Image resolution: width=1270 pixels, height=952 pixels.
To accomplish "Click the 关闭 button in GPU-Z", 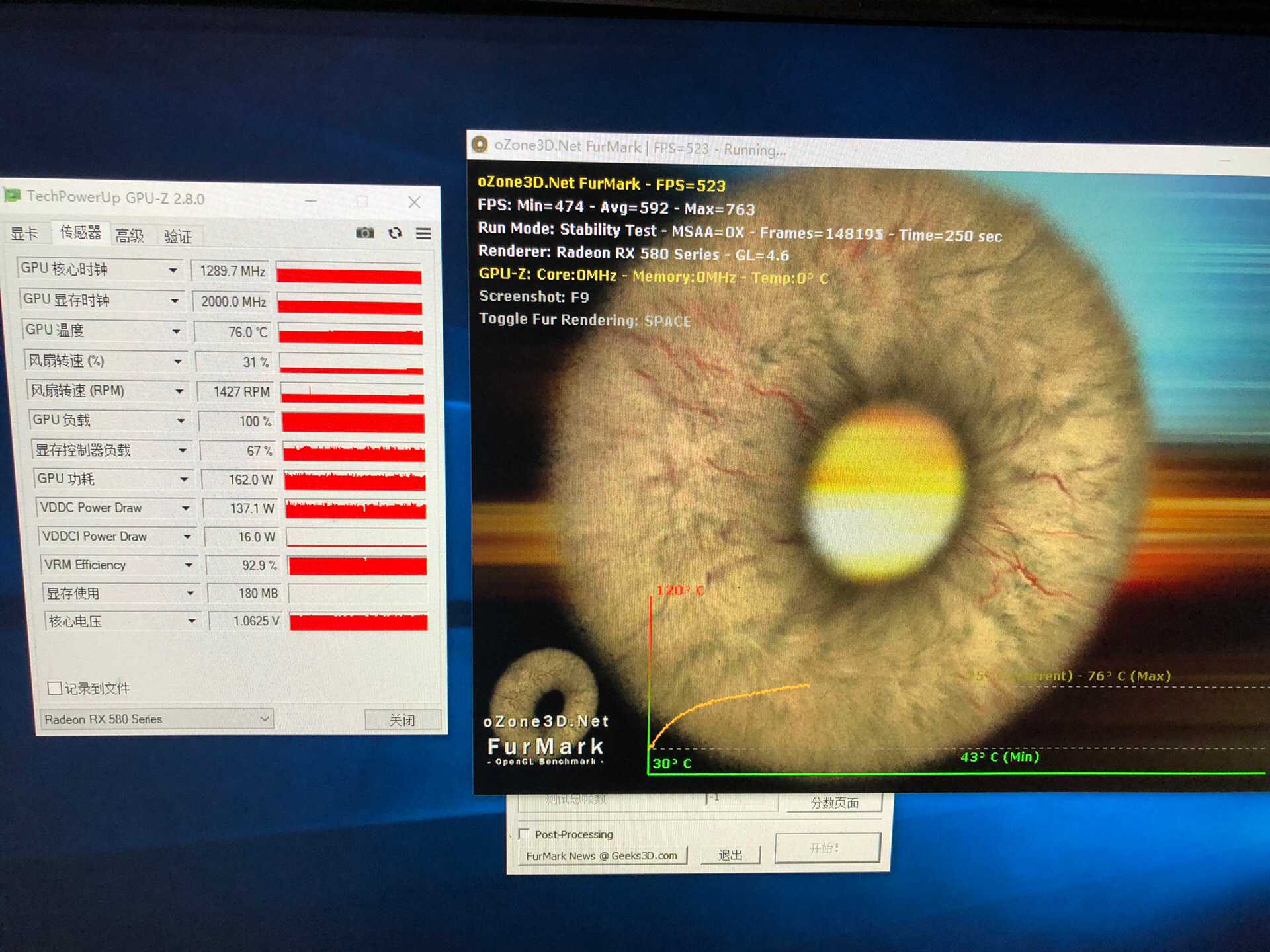I will tap(402, 720).
